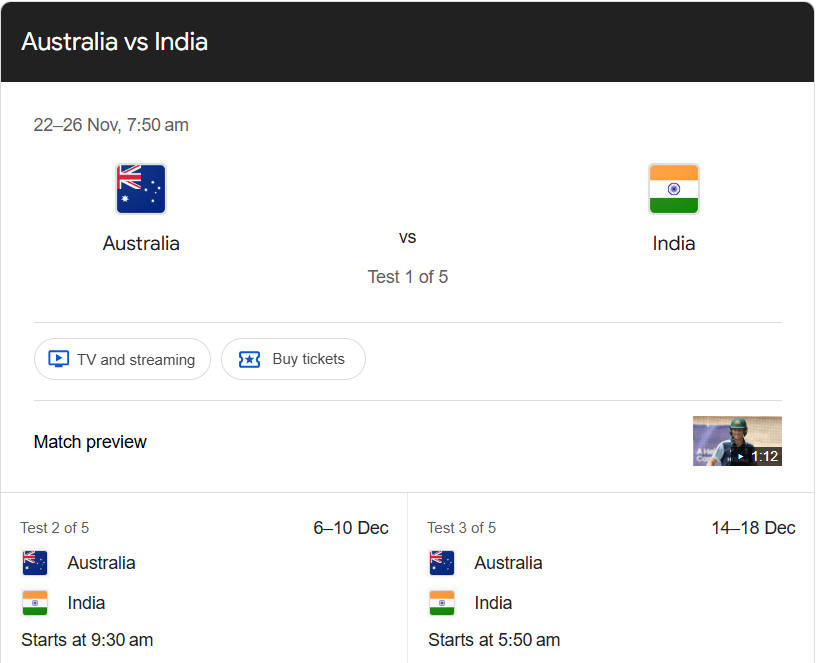The height and width of the screenshot is (663, 823).
Task: Click India flag in Test 2 card
Action: pyautogui.click(x=35, y=603)
